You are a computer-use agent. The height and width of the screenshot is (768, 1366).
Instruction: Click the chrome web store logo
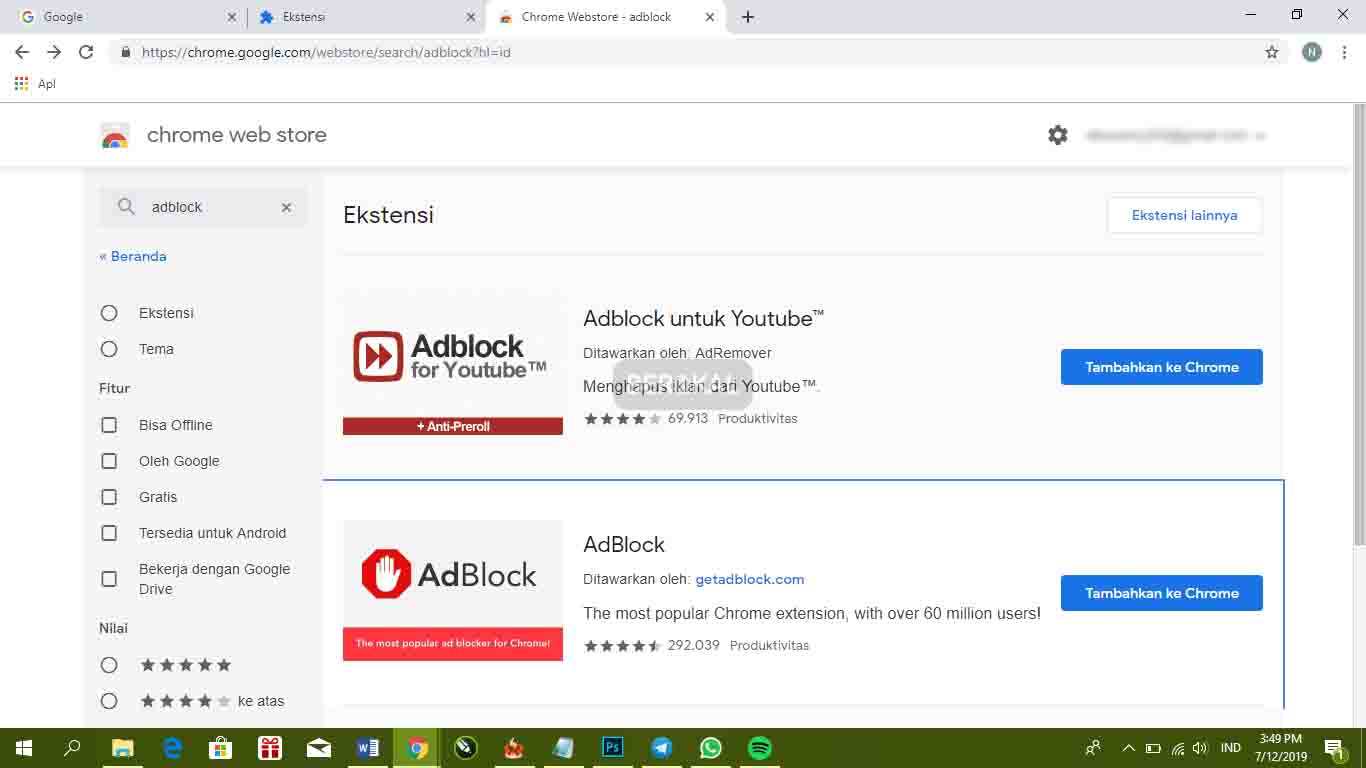pyautogui.click(x=115, y=136)
